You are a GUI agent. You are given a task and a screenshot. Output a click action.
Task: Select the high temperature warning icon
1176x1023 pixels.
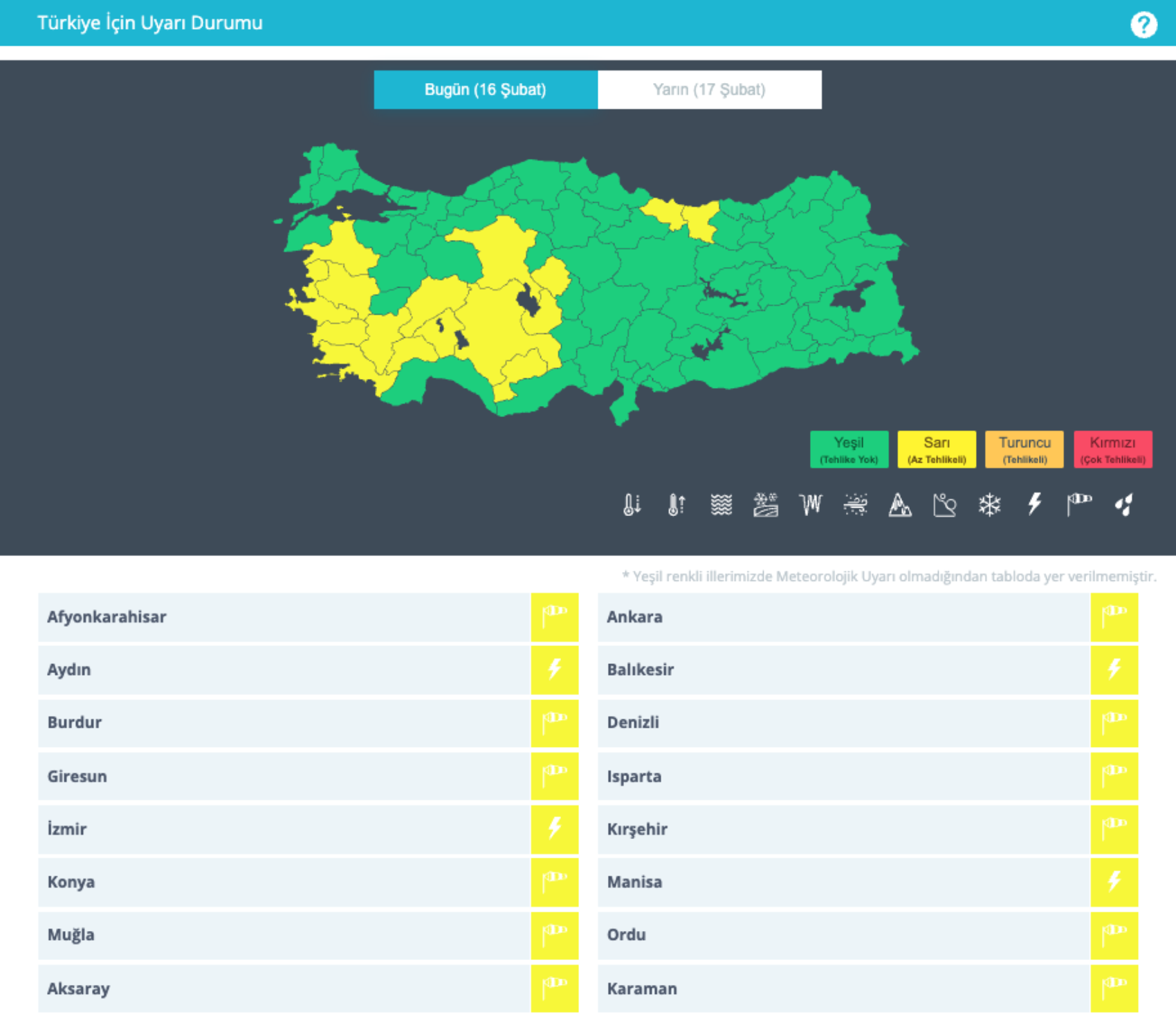[x=676, y=505]
